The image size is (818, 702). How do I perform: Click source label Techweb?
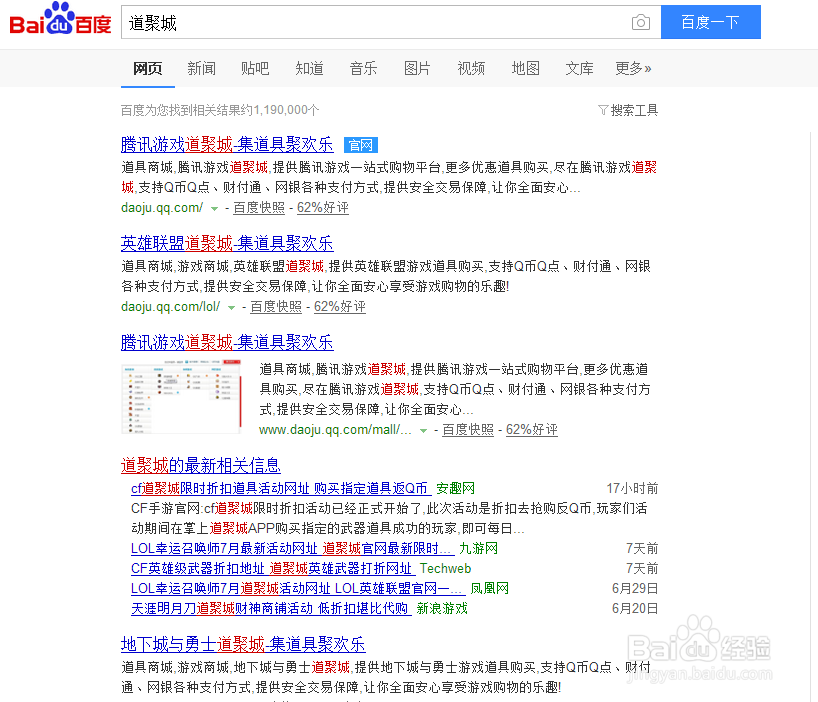pyautogui.click(x=446, y=568)
